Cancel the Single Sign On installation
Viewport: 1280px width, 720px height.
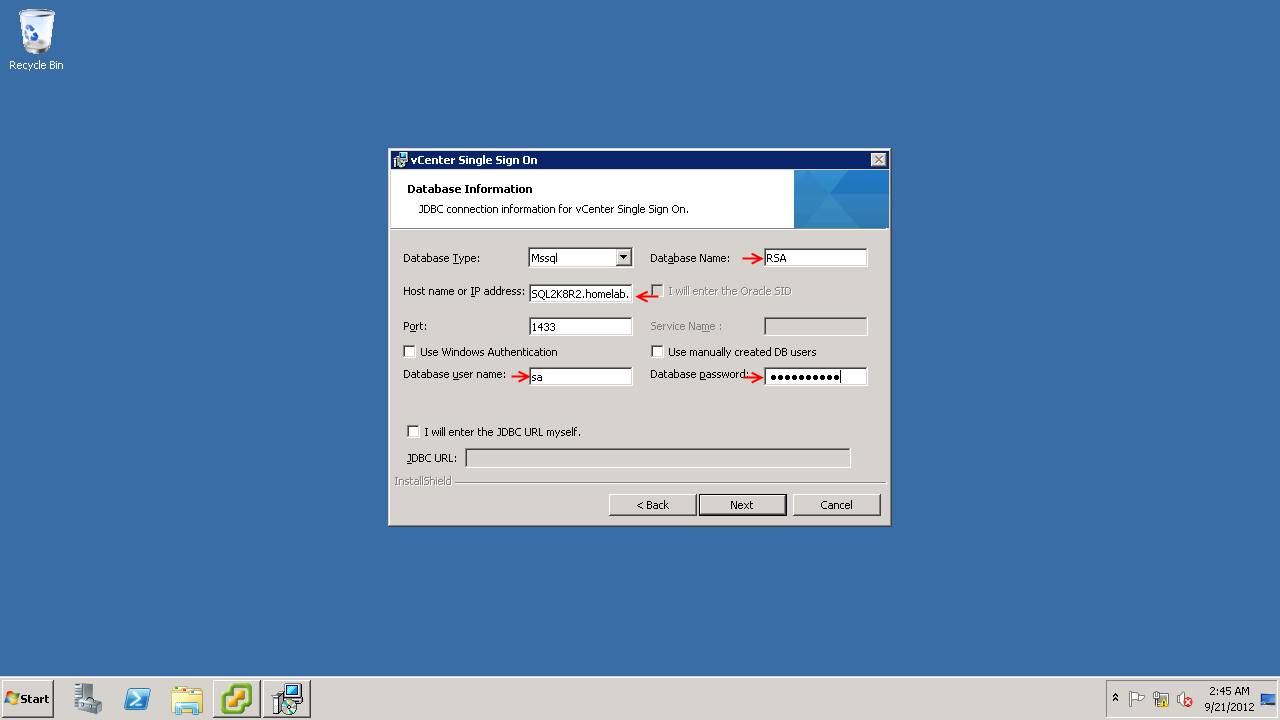[836, 505]
